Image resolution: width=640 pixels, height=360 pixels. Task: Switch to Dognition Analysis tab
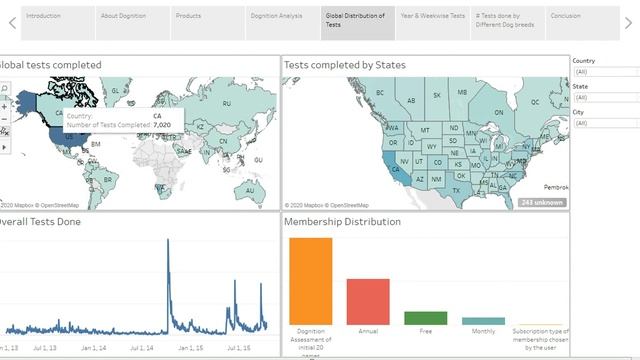[x=283, y=23]
